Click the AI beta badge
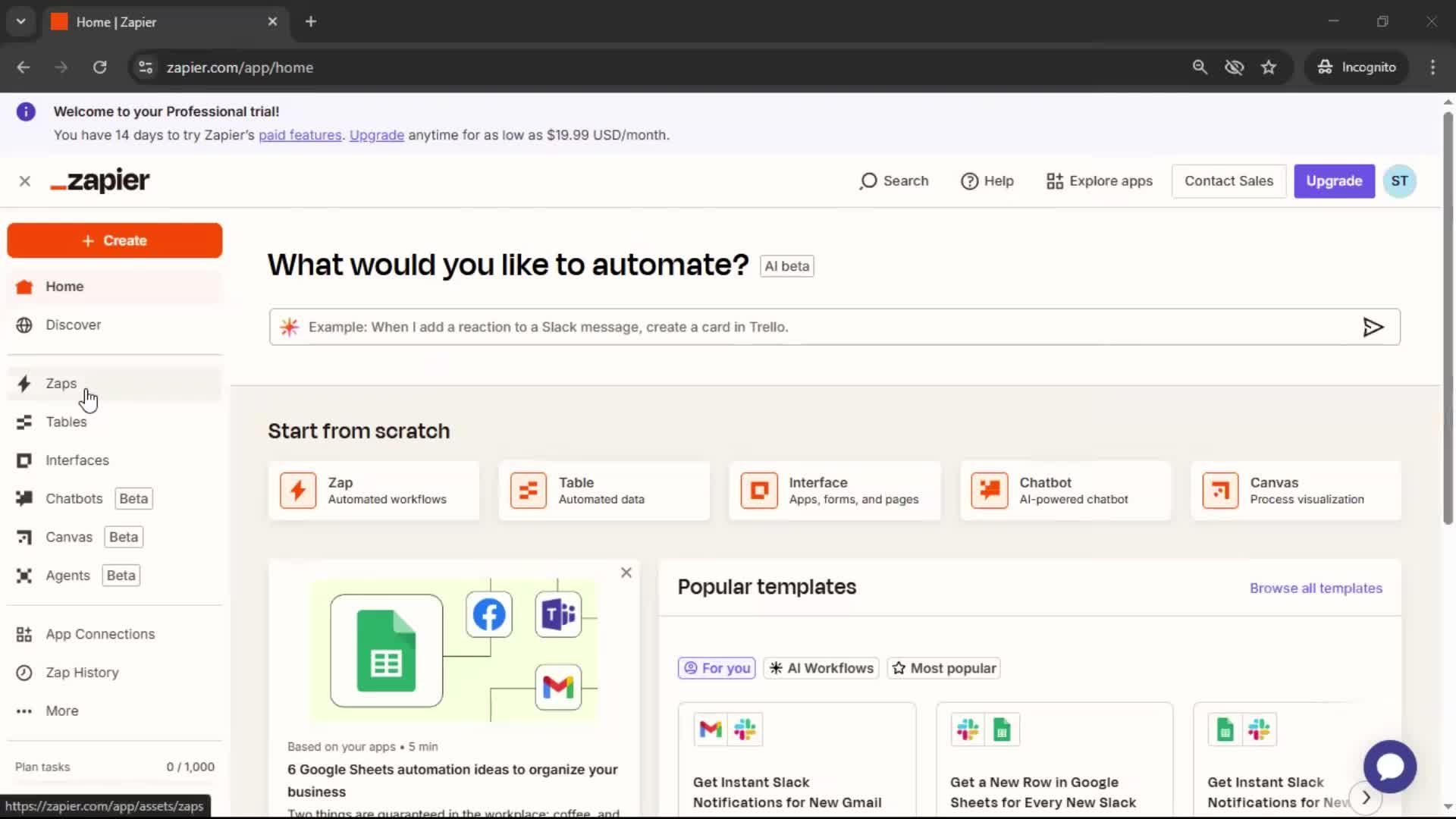 786,266
